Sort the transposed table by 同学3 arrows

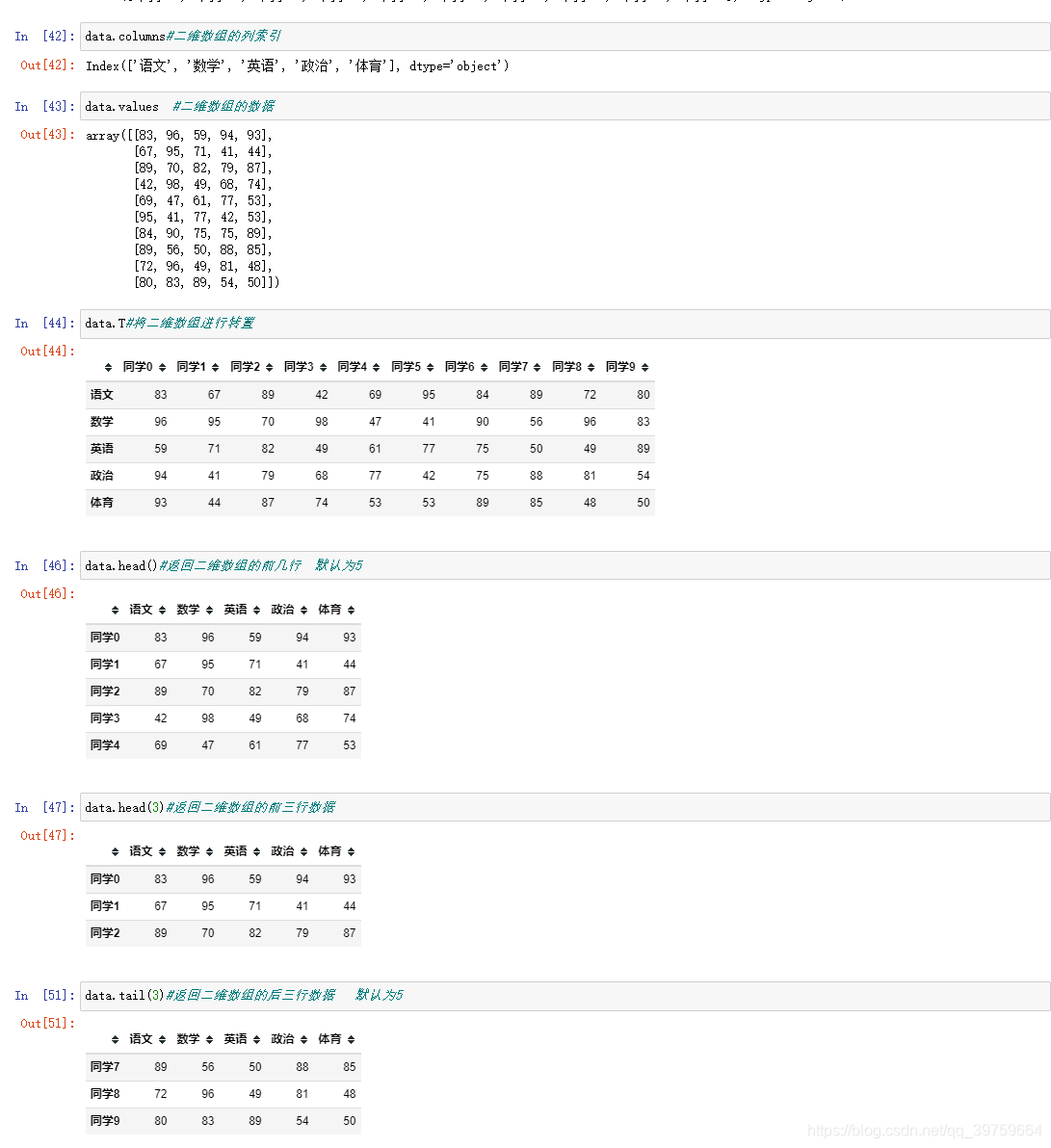click(x=323, y=368)
